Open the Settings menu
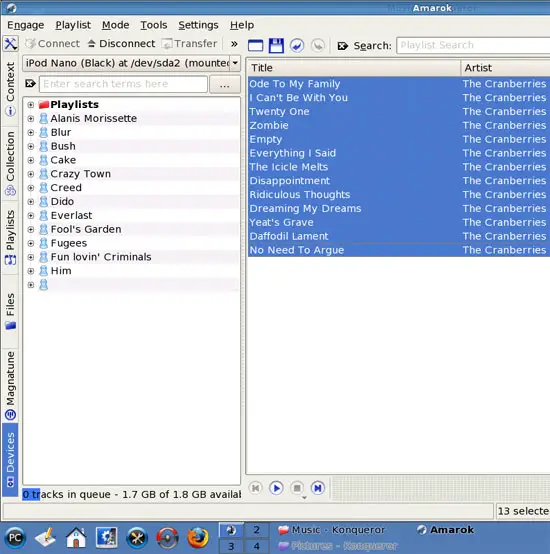 [198, 25]
